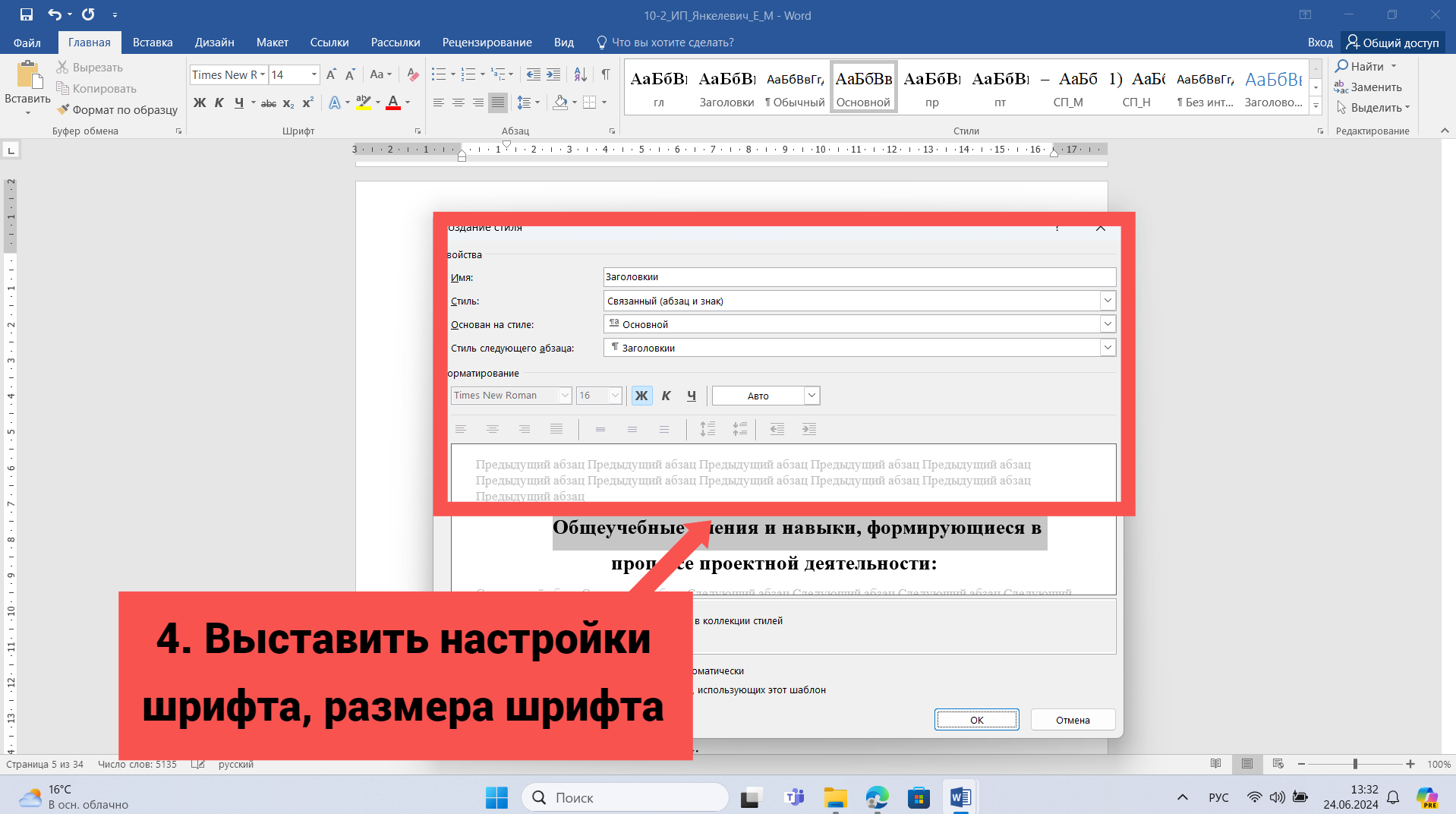Toggle bold Ж in style dialog
Screen dimensions: 1456x814
[x=641, y=396]
